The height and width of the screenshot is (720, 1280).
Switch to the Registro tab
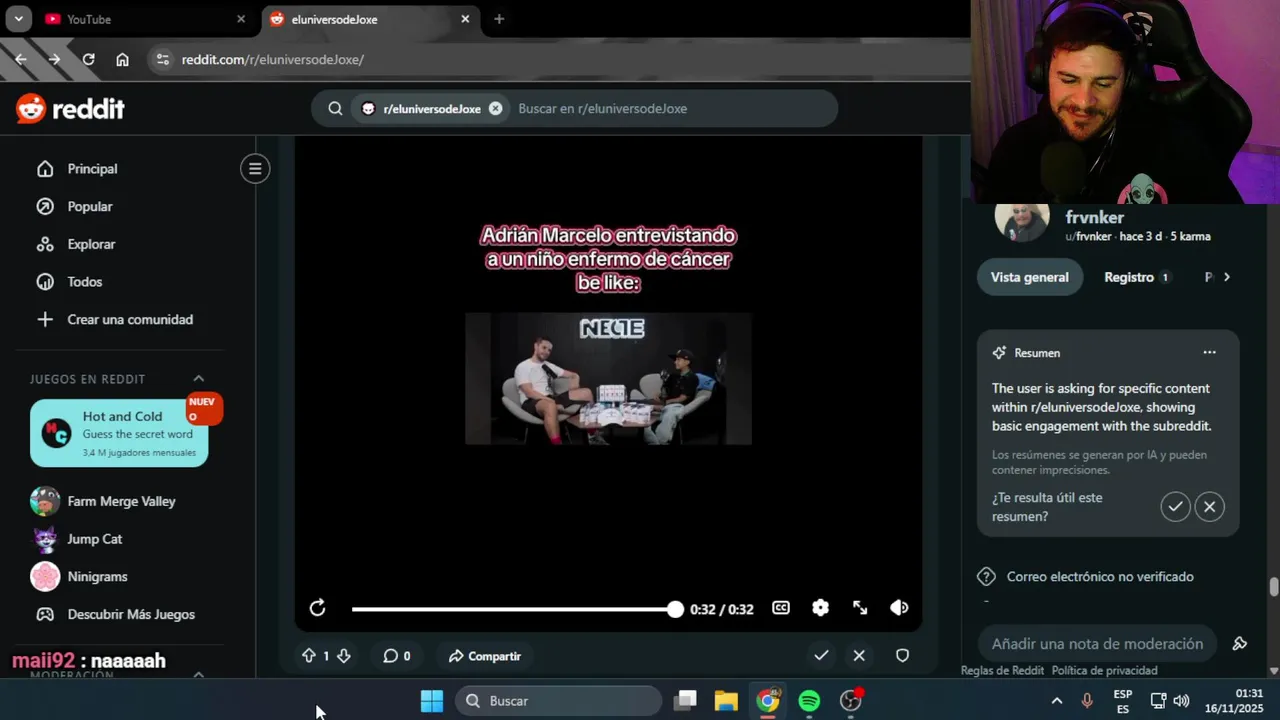point(1137,277)
